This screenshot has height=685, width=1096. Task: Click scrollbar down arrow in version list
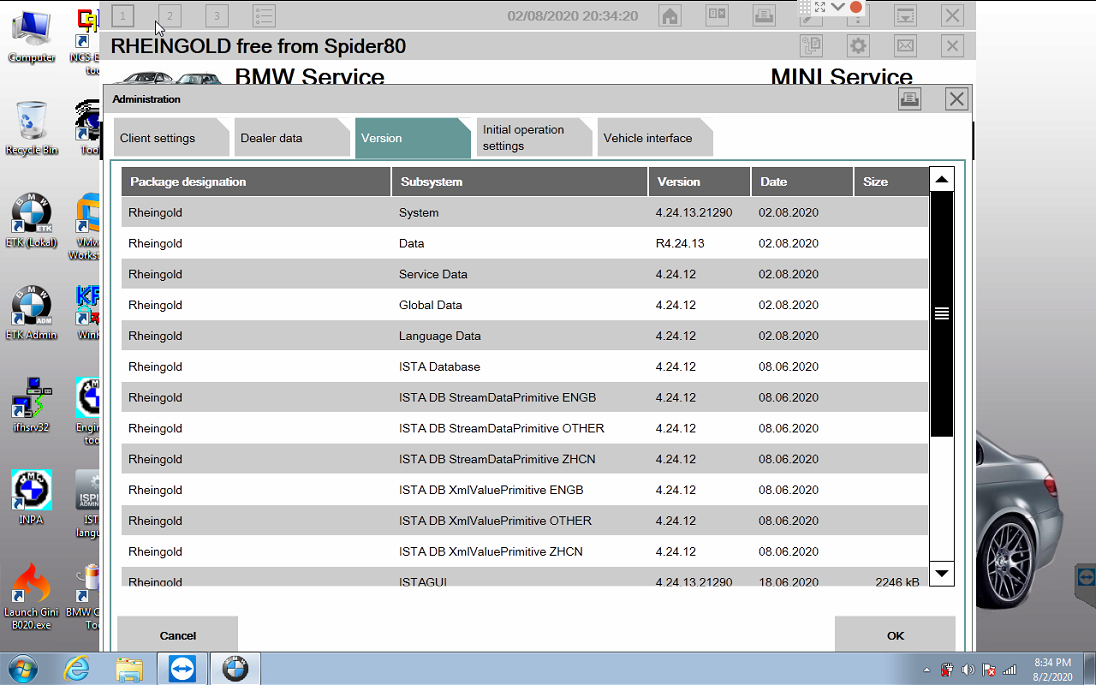[x=942, y=573]
